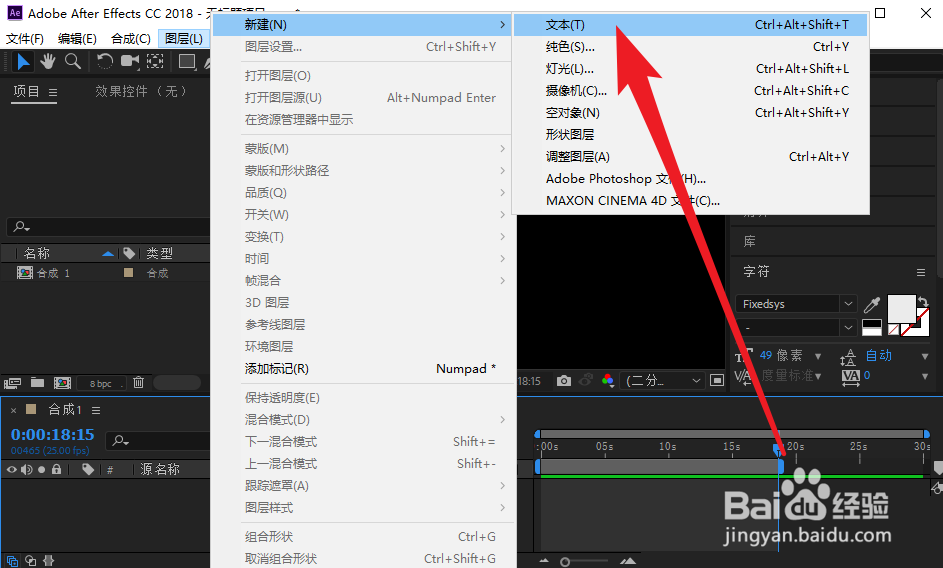Sort project items by 名称 column

[x=36, y=253]
